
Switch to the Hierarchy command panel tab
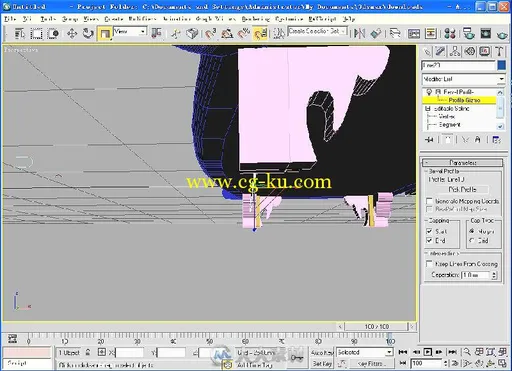click(x=455, y=51)
